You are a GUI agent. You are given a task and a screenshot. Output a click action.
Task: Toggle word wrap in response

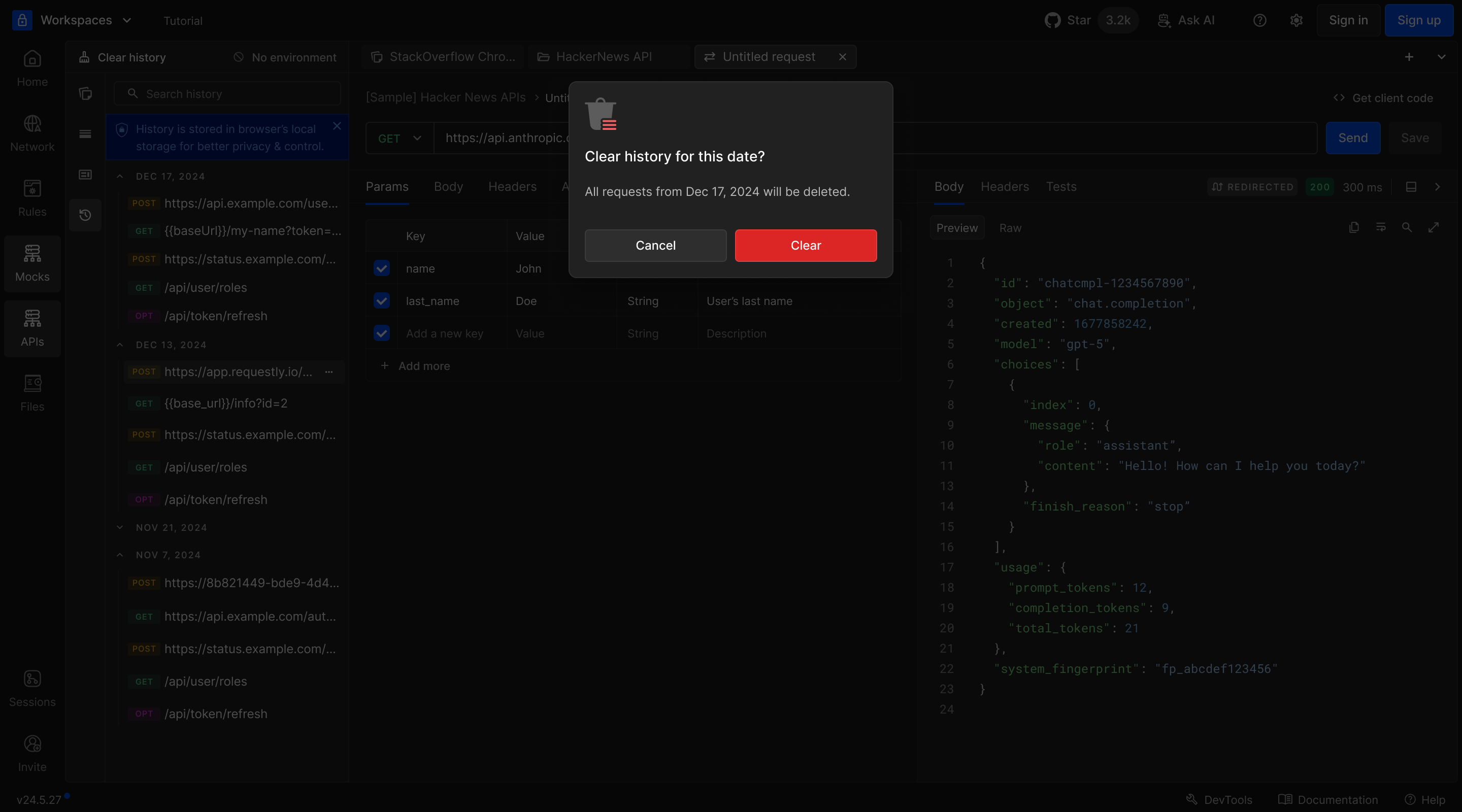coord(1381,227)
